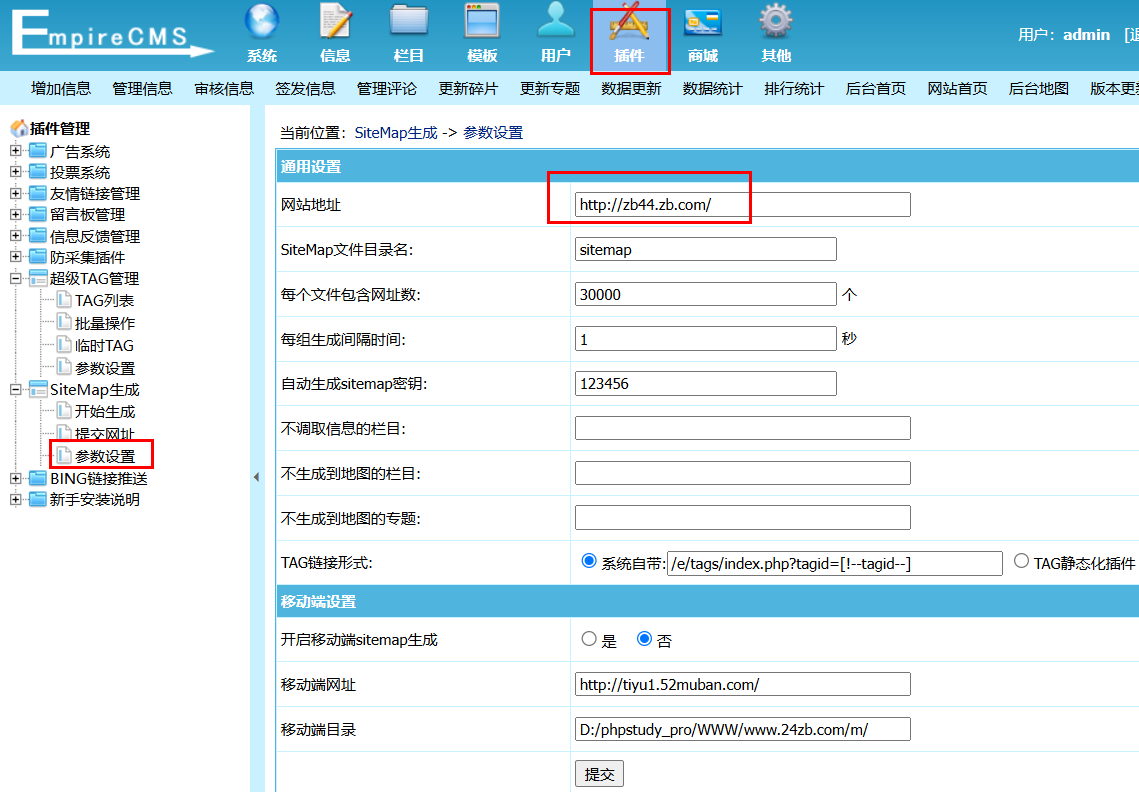Click the 商城 shop card icon
The image size is (1139, 792).
[703, 22]
